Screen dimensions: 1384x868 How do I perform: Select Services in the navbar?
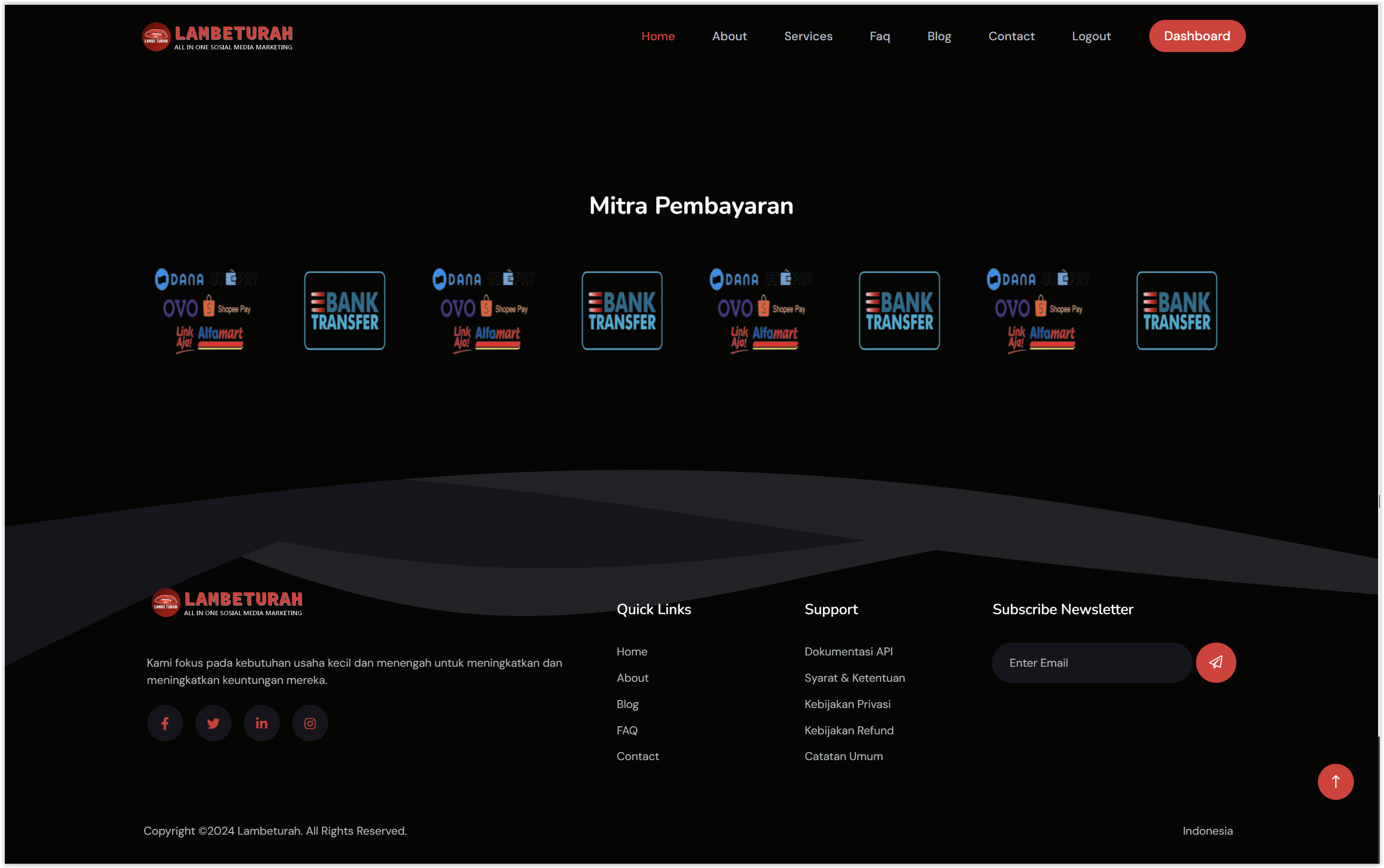pos(808,35)
